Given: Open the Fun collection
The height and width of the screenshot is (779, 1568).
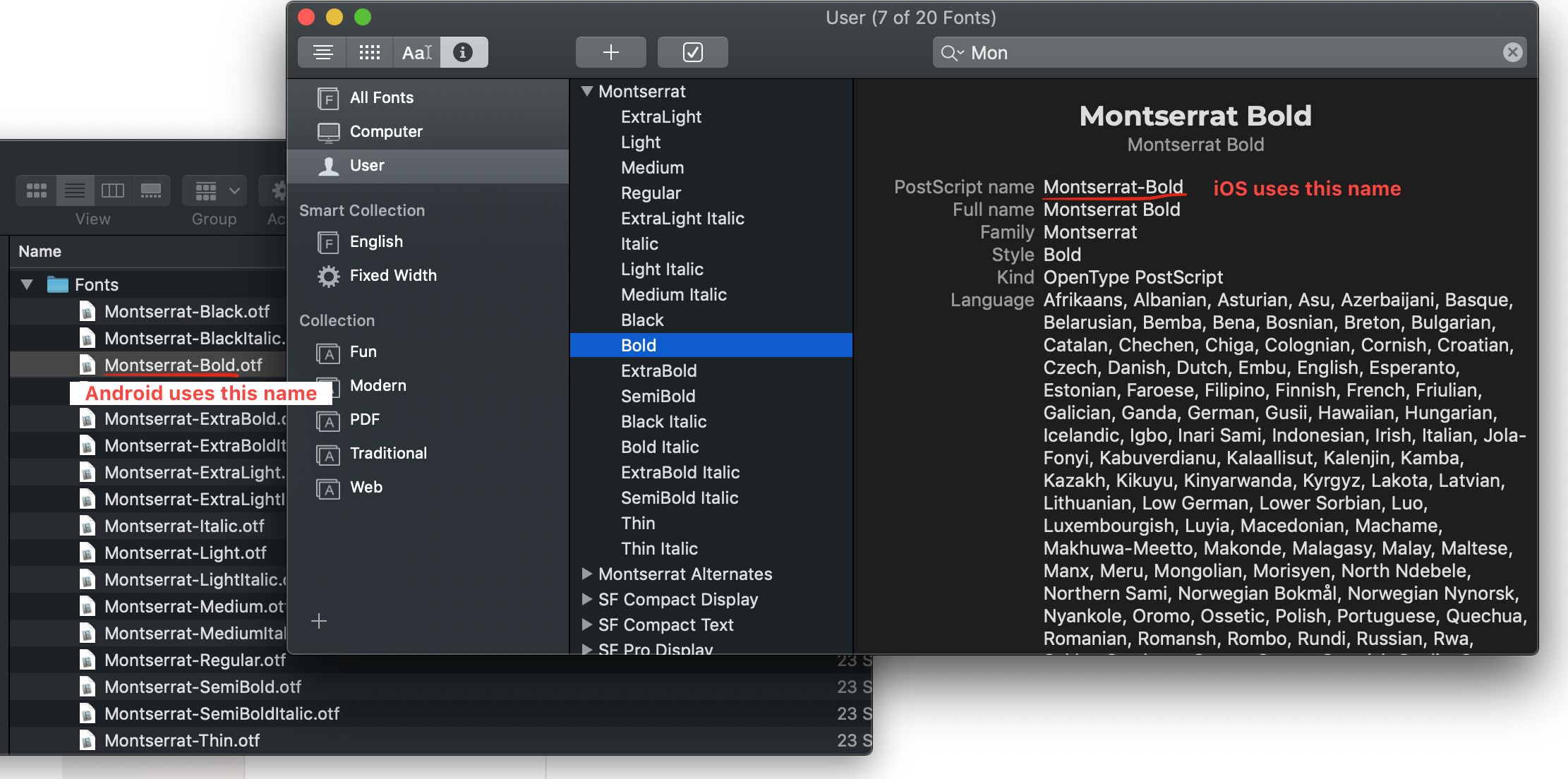Looking at the screenshot, I should [x=428, y=352].
